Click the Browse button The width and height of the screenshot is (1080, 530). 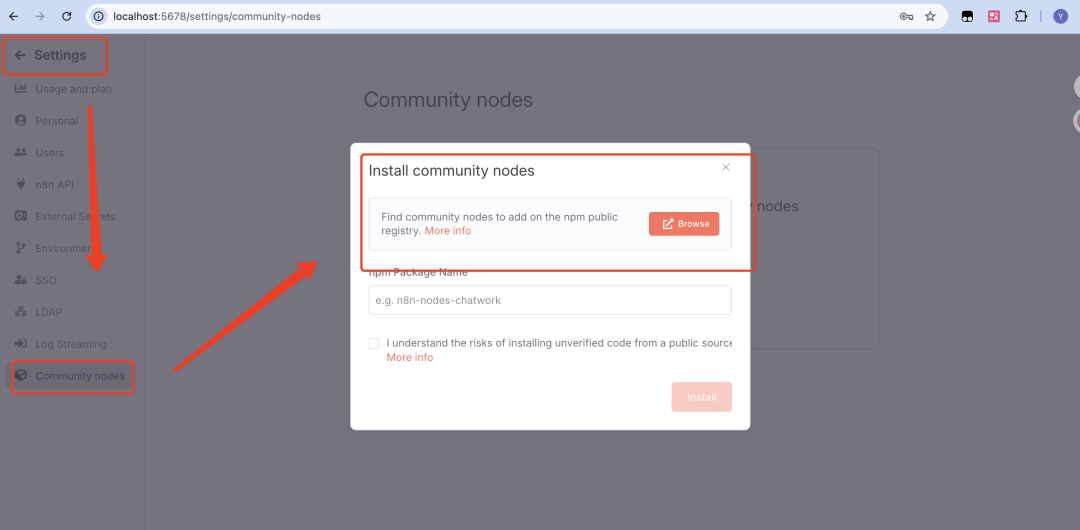684,224
